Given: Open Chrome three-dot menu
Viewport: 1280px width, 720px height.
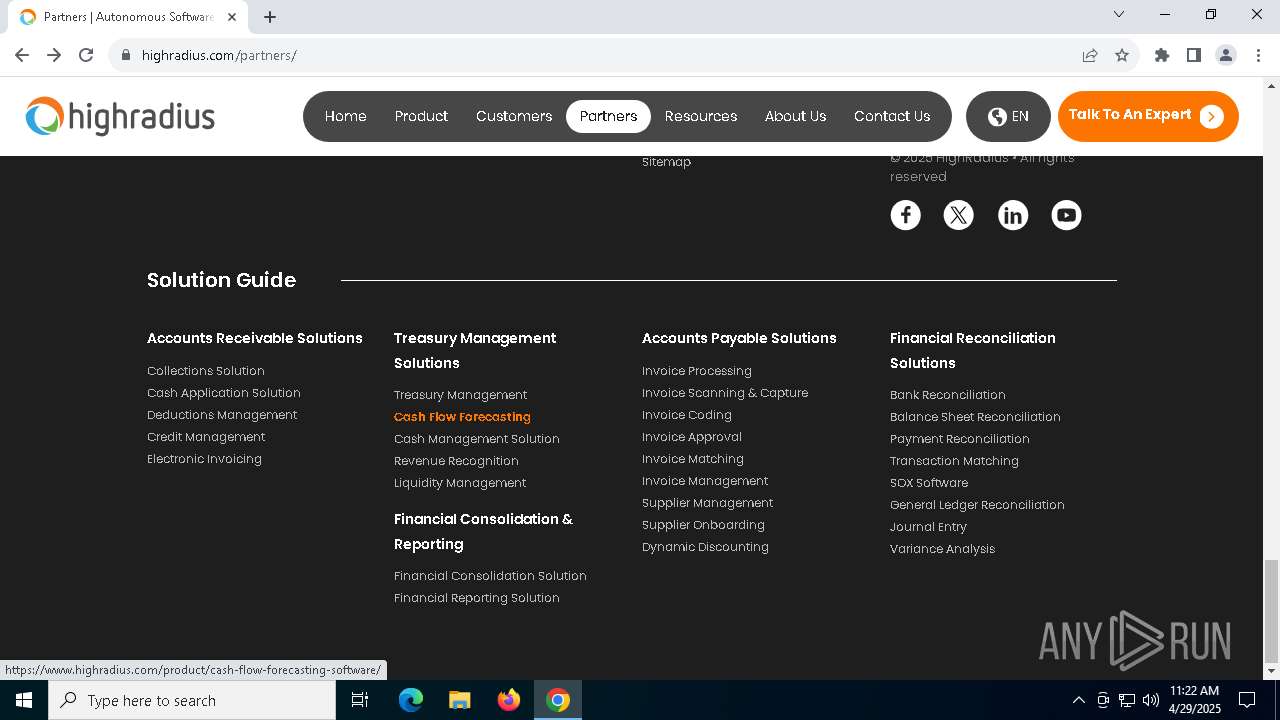Looking at the screenshot, I should click(1258, 55).
